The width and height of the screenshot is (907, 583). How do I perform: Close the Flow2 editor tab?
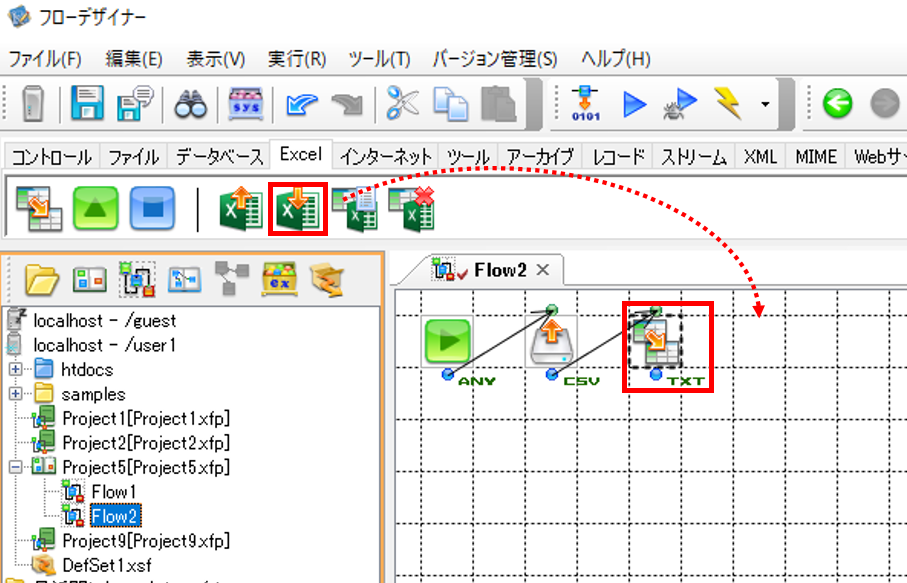543,270
